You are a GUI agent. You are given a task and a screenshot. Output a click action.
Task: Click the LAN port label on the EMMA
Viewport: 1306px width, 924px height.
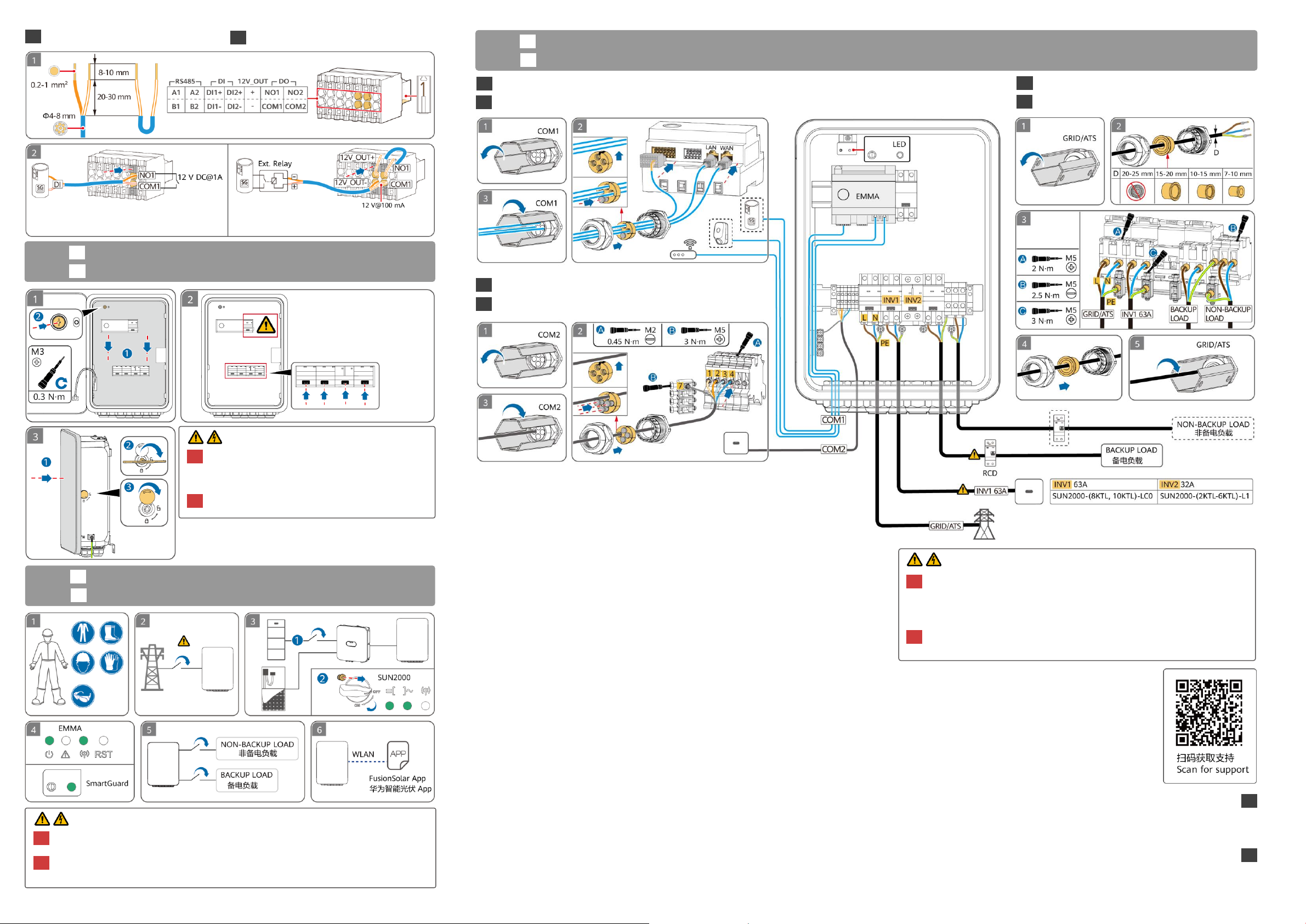tap(711, 148)
